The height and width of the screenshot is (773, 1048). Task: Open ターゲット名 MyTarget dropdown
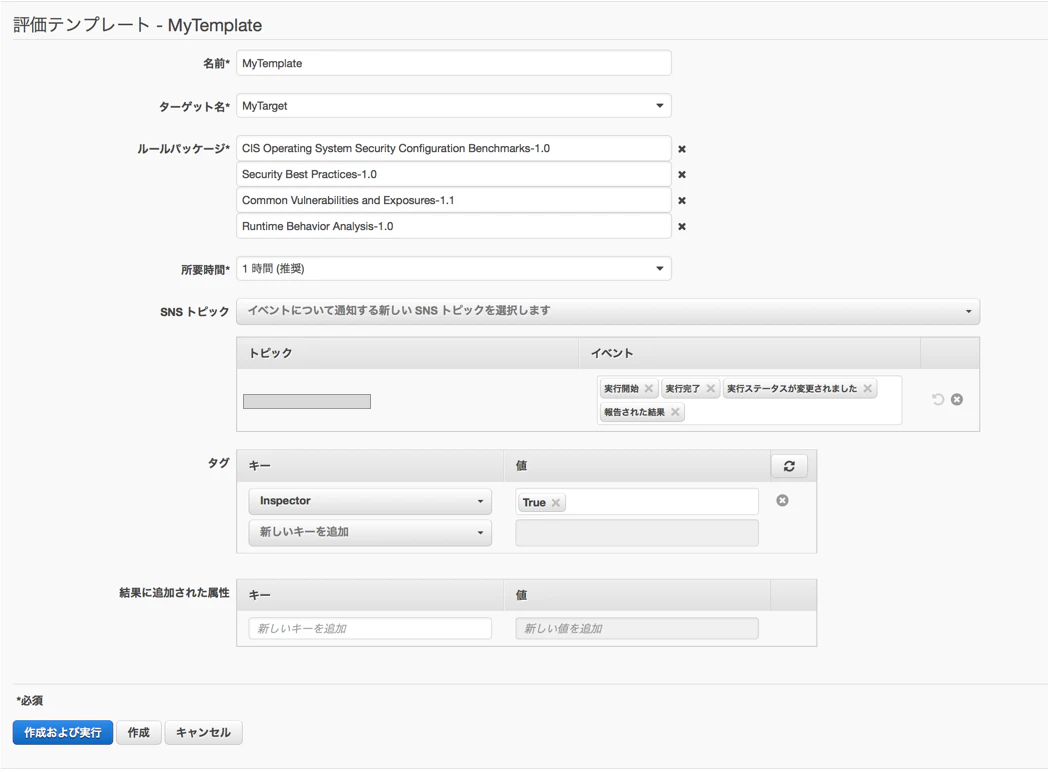pos(454,106)
